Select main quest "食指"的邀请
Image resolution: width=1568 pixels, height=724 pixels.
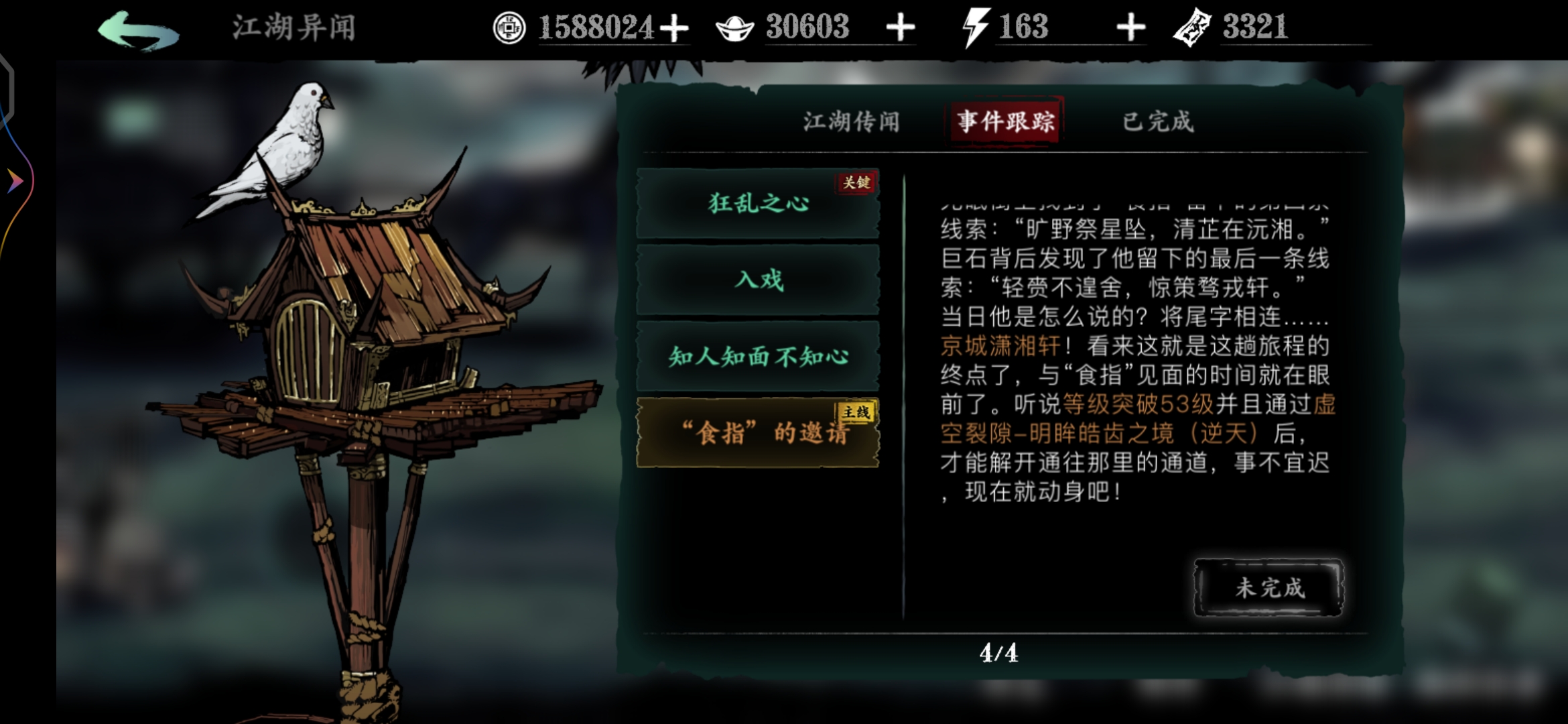tap(758, 432)
